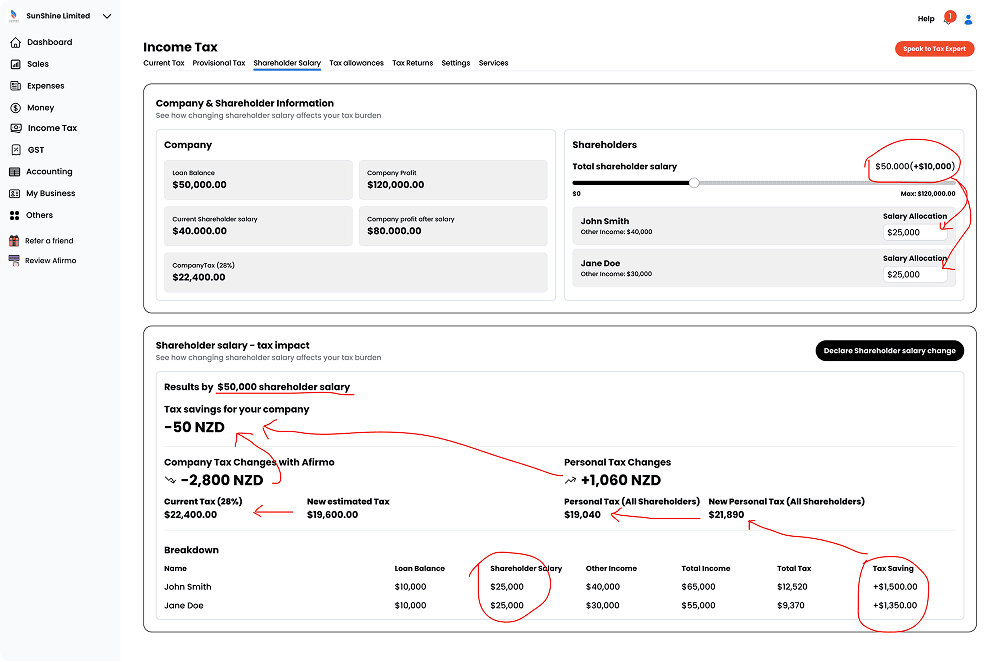Viewport: 998px width, 662px height.
Task: Click John Smith in Breakdown table
Action: coord(188,587)
